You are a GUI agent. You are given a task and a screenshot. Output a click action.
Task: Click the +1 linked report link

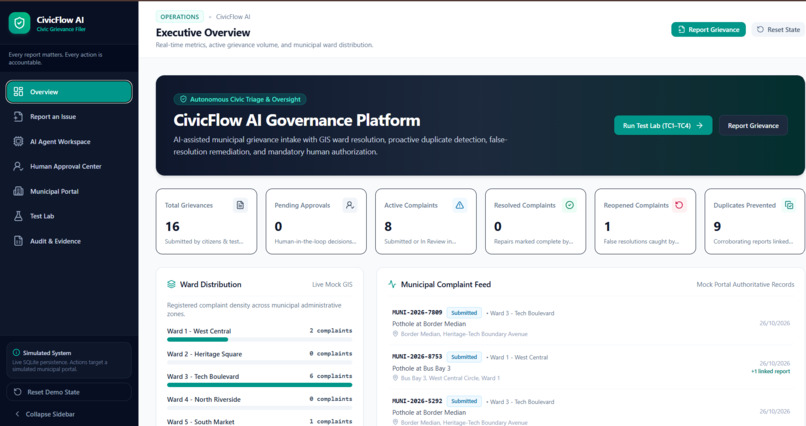coord(771,371)
